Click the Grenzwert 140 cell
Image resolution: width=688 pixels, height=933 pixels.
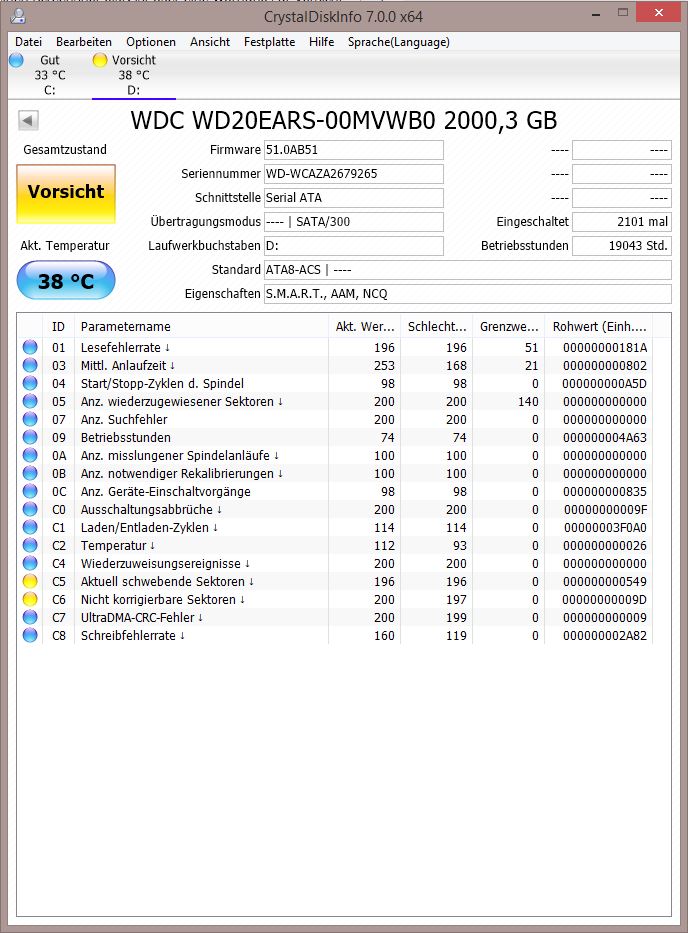[528, 402]
